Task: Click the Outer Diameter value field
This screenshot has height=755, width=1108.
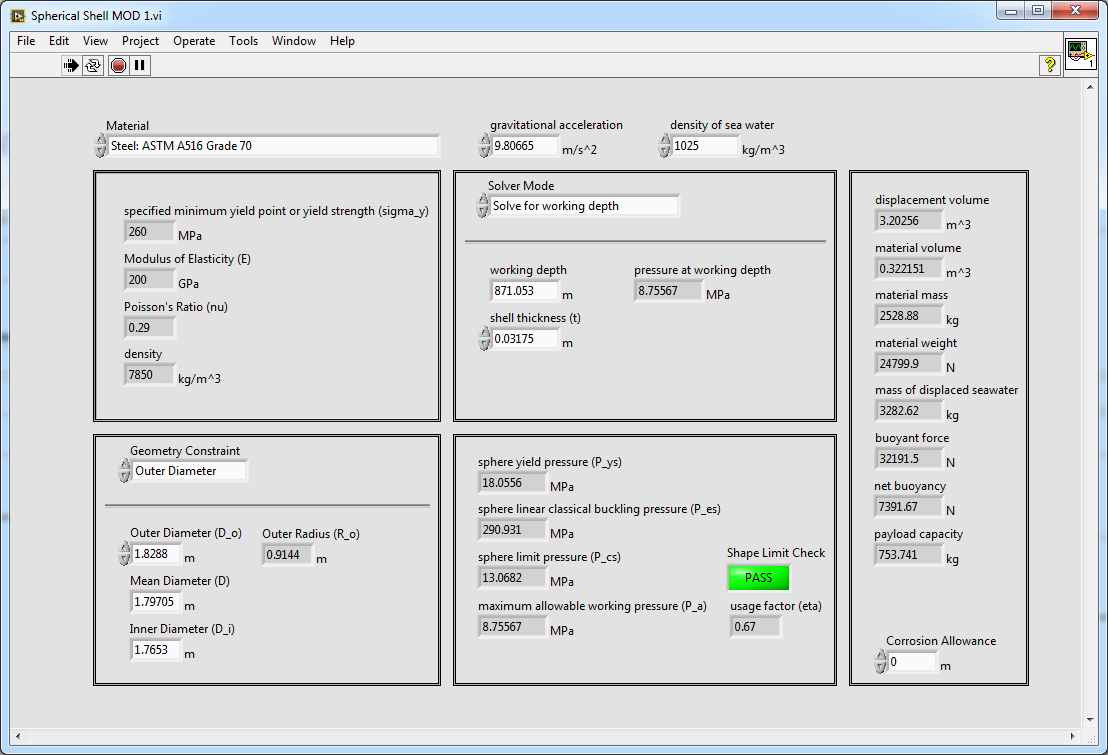Action: pos(157,553)
